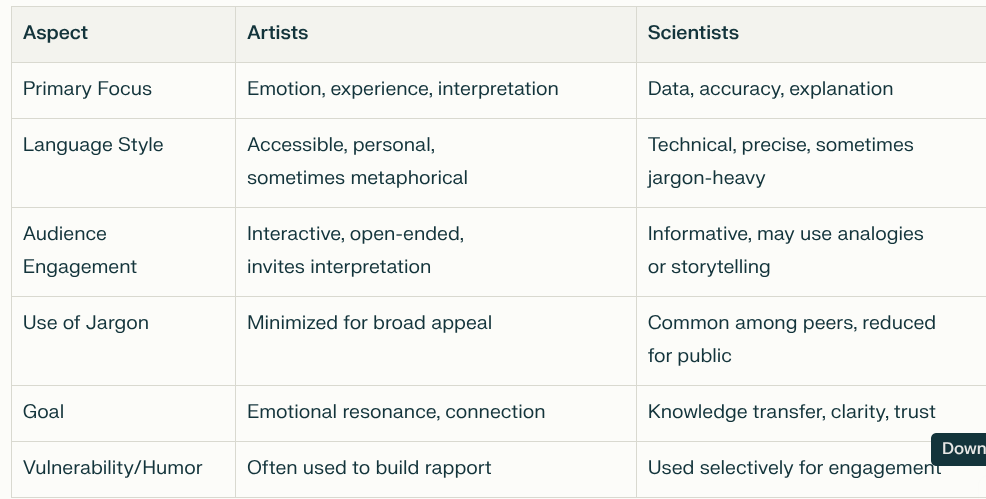Screen dimensions: 986x499
Task: Click the Aspect column header
Action: click(56, 33)
